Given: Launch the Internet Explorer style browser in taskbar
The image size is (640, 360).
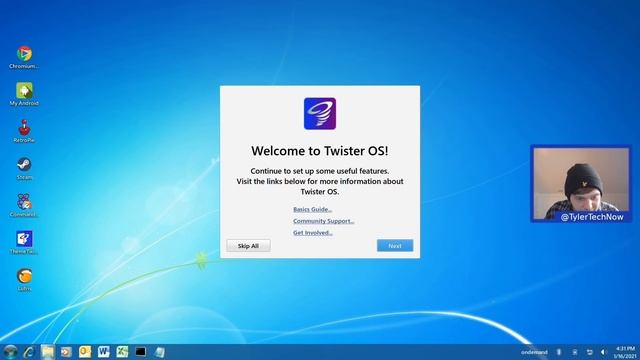Looking at the screenshot, I should click(29, 352).
